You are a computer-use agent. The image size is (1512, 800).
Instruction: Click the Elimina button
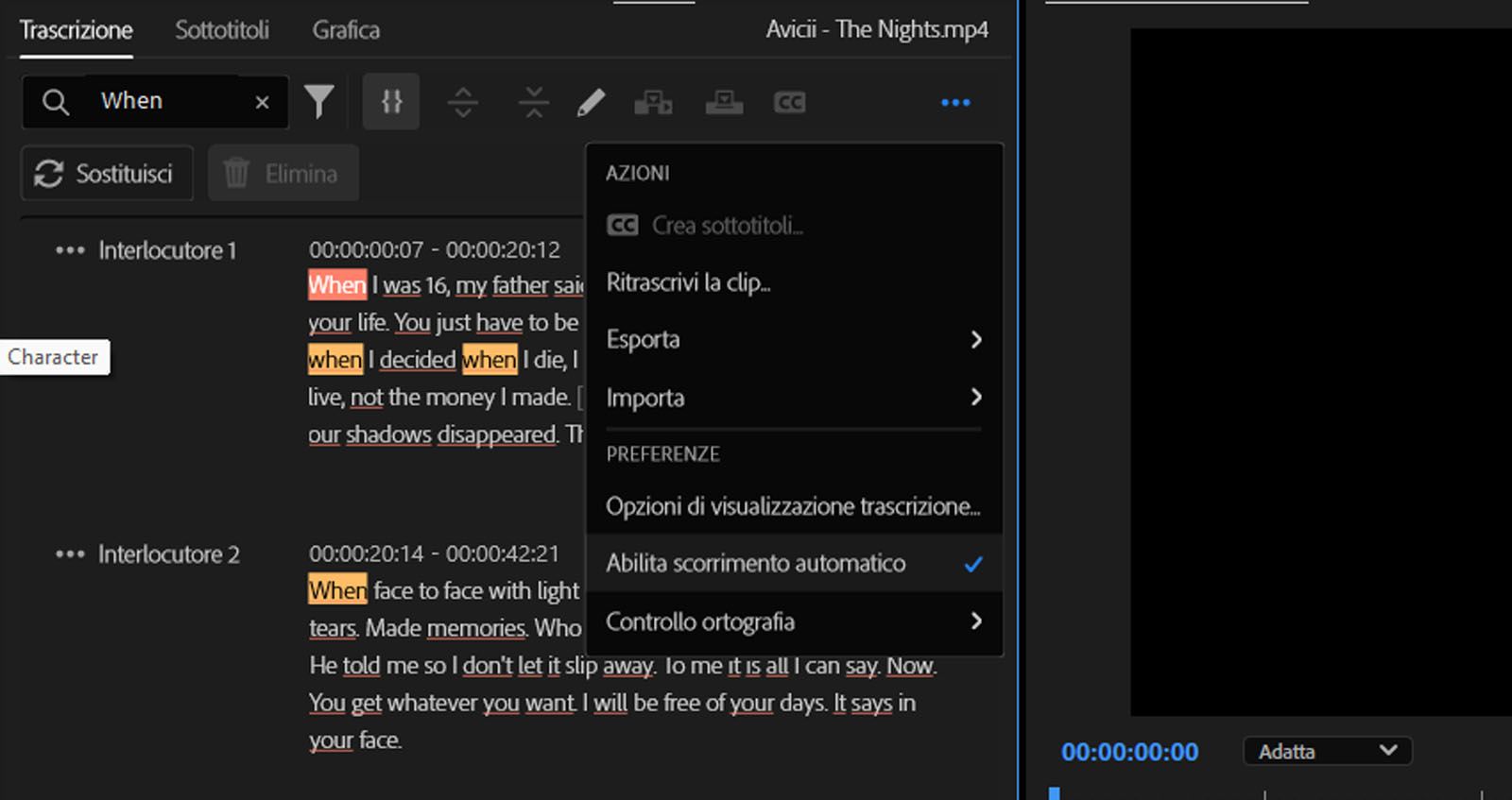[x=283, y=174]
